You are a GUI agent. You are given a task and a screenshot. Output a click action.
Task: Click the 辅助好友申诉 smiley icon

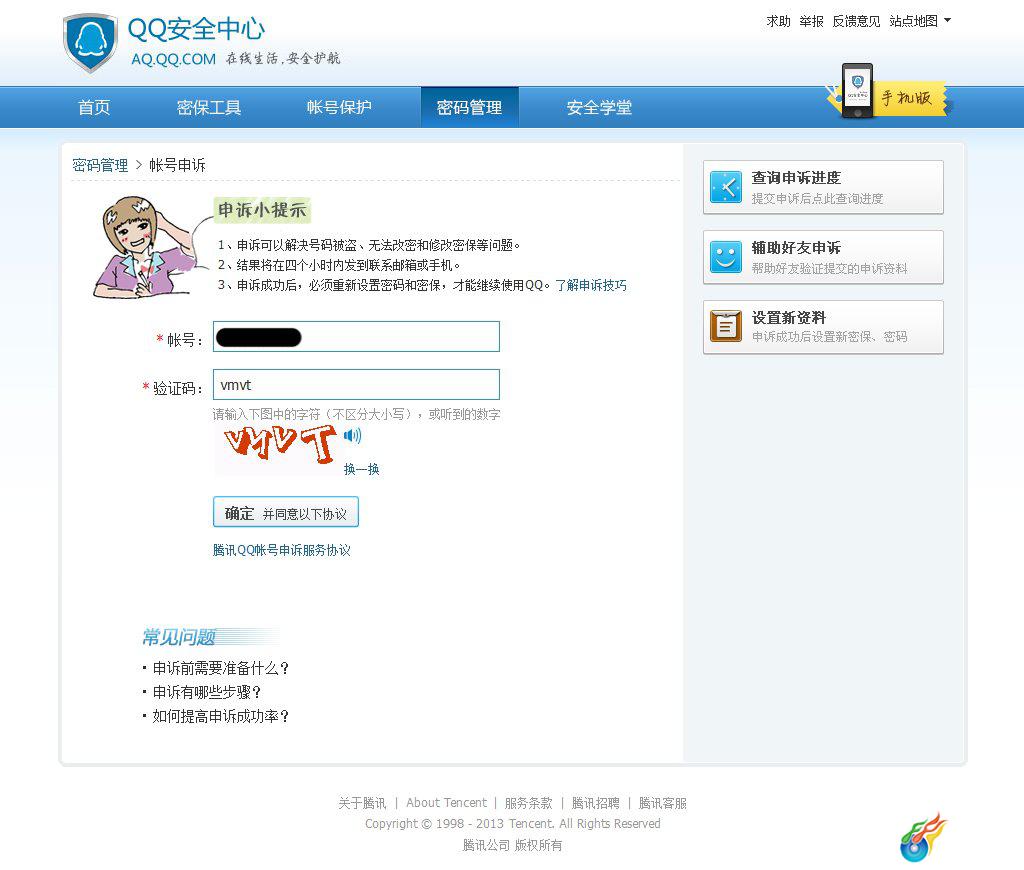pyautogui.click(x=726, y=257)
